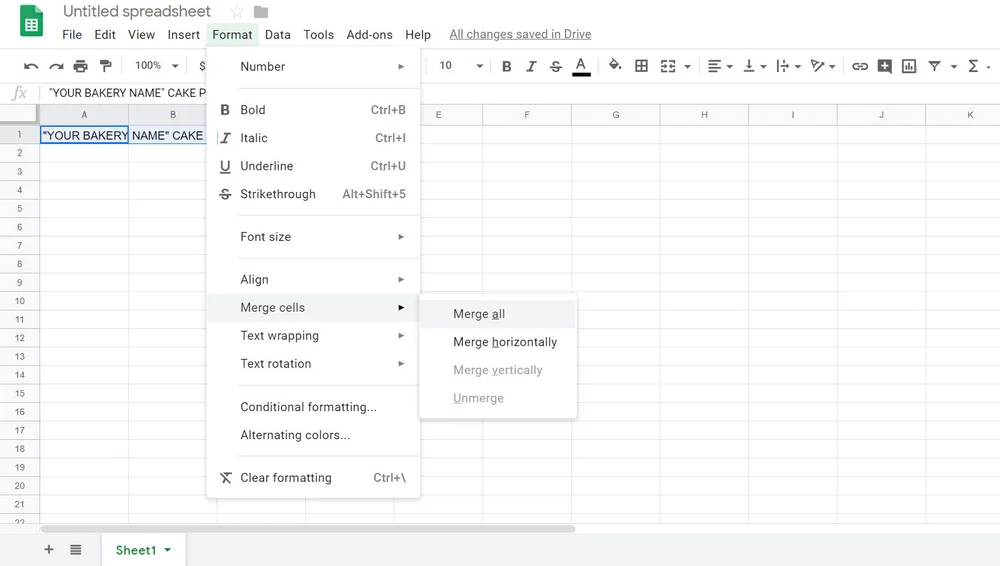The height and width of the screenshot is (566, 1000).
Task: Open the Data menu
Action: 277,34
